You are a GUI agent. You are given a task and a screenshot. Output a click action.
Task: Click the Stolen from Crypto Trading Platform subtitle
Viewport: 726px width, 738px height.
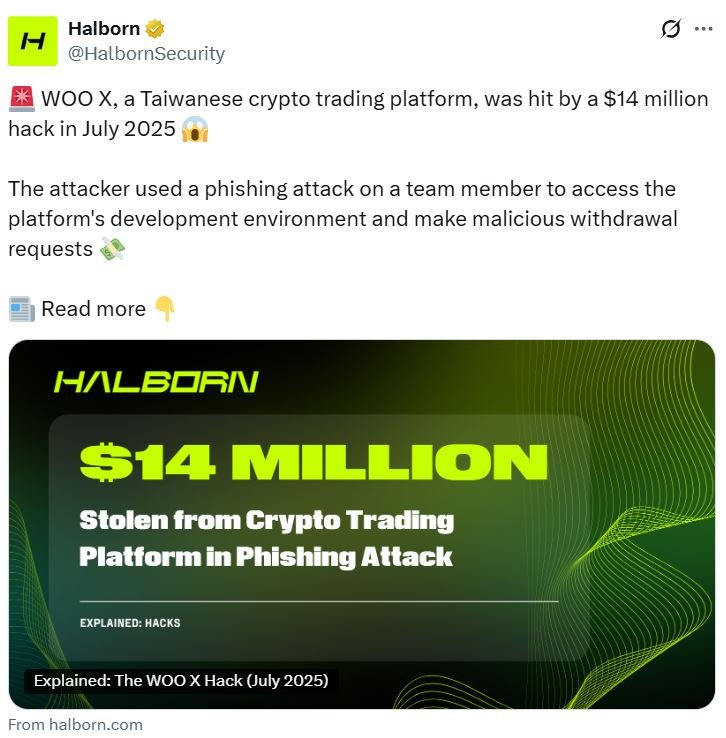click(x=266, y=538)
